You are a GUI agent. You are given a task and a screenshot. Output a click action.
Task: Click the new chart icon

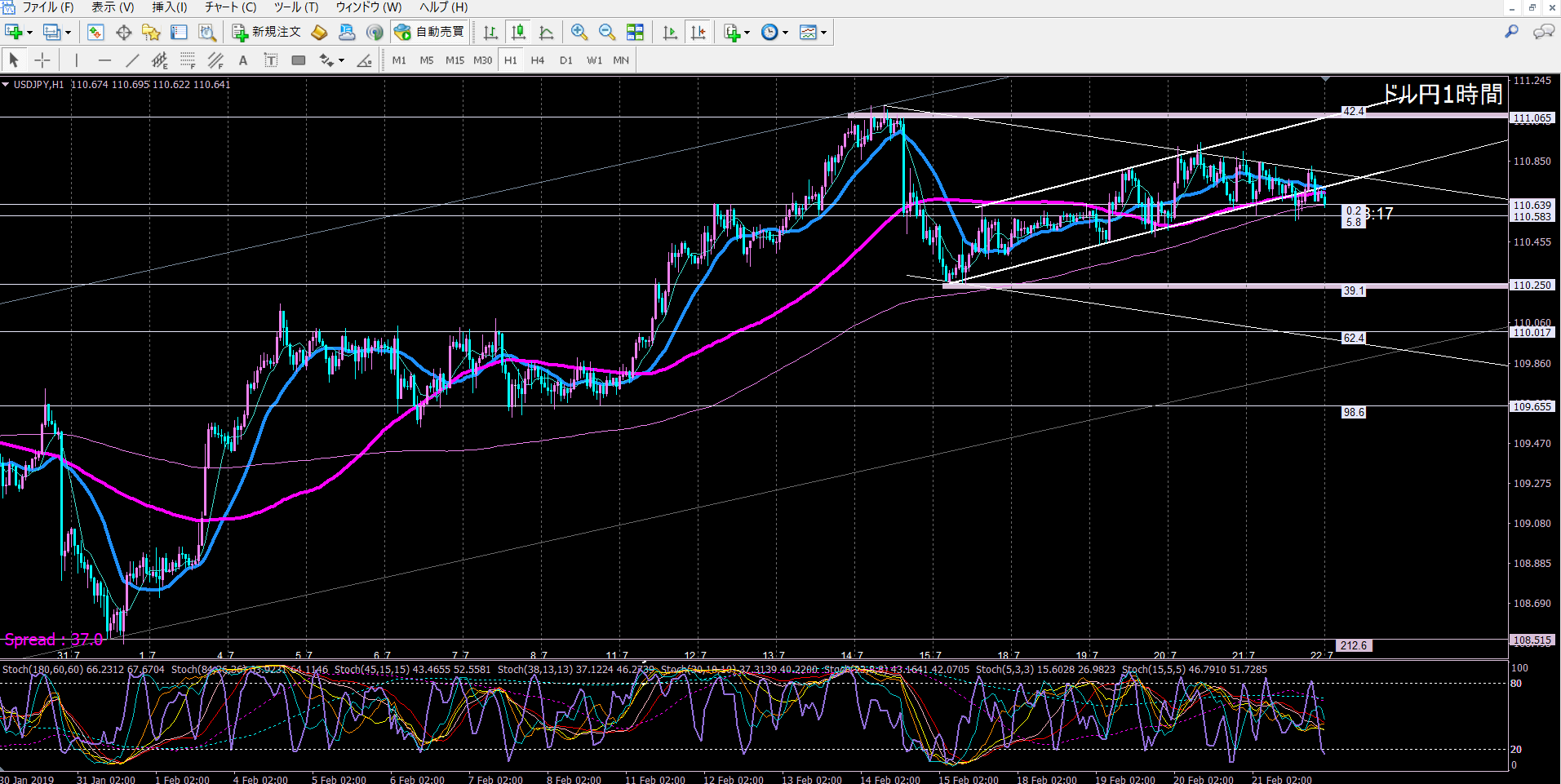coord(13,32)
